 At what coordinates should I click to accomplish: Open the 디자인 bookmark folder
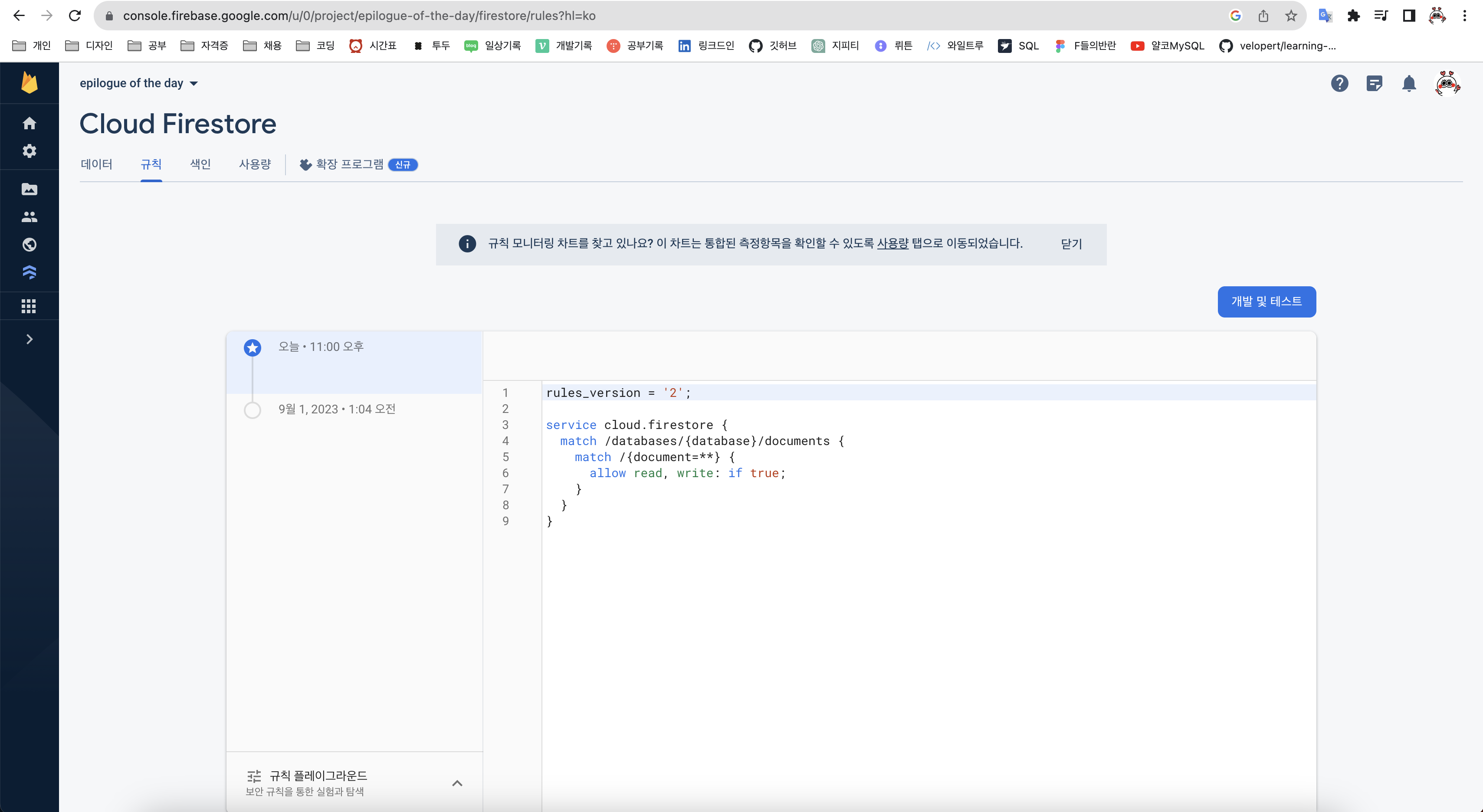[x=89, y=46]
